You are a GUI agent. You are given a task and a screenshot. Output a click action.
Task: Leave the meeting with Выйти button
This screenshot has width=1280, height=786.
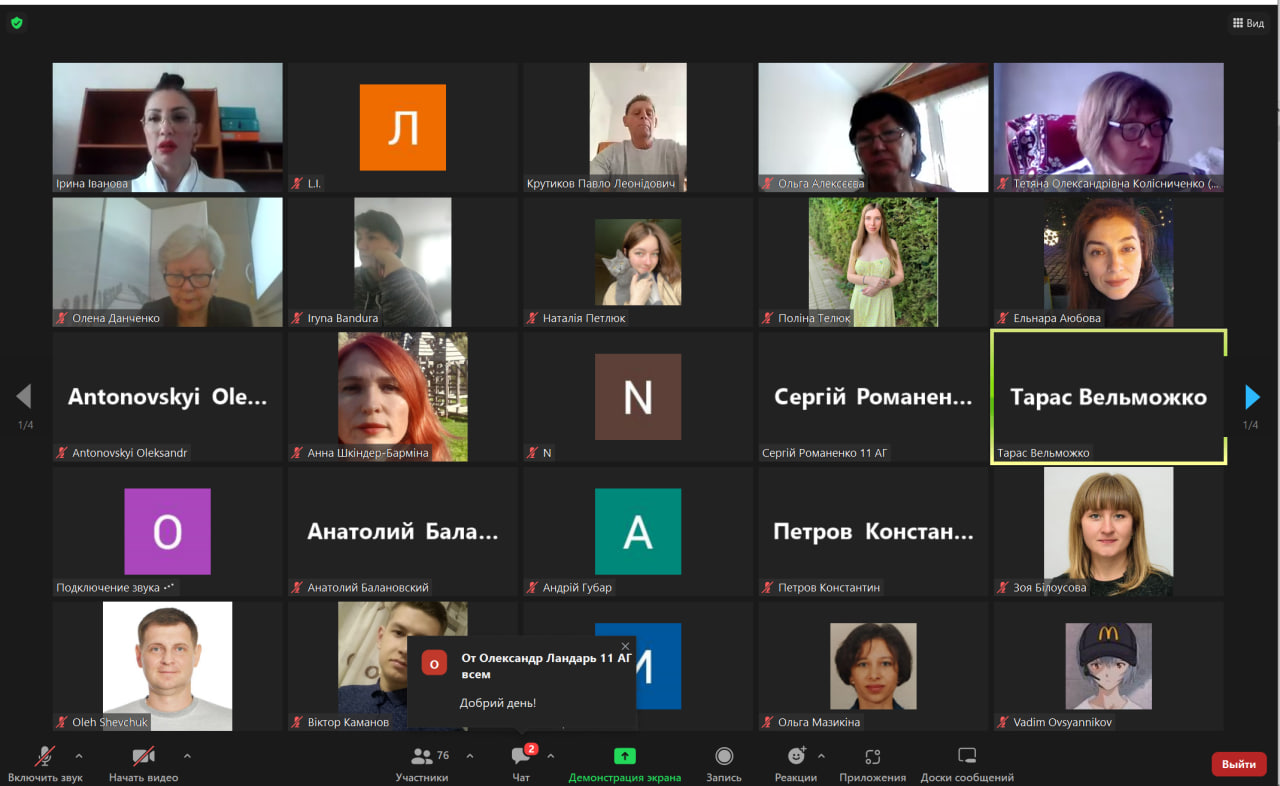coord(1238,764)
